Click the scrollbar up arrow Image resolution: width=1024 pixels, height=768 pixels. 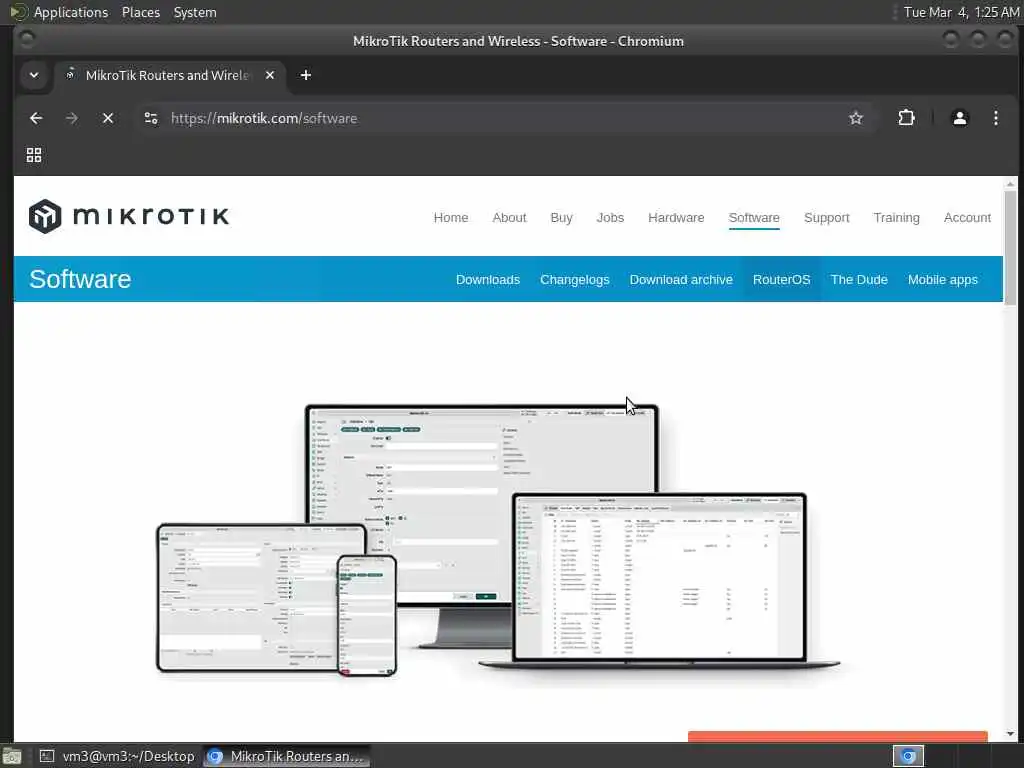tap(1010, 184)
